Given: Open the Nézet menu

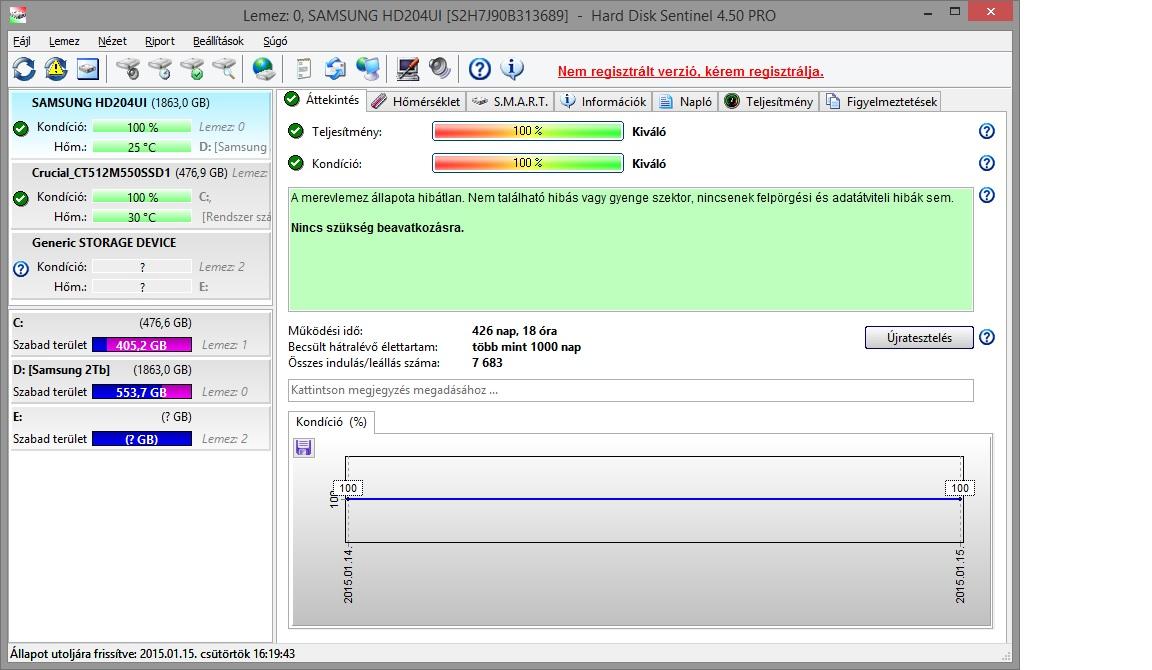Looking at the screenshot, I should point(112,41).
